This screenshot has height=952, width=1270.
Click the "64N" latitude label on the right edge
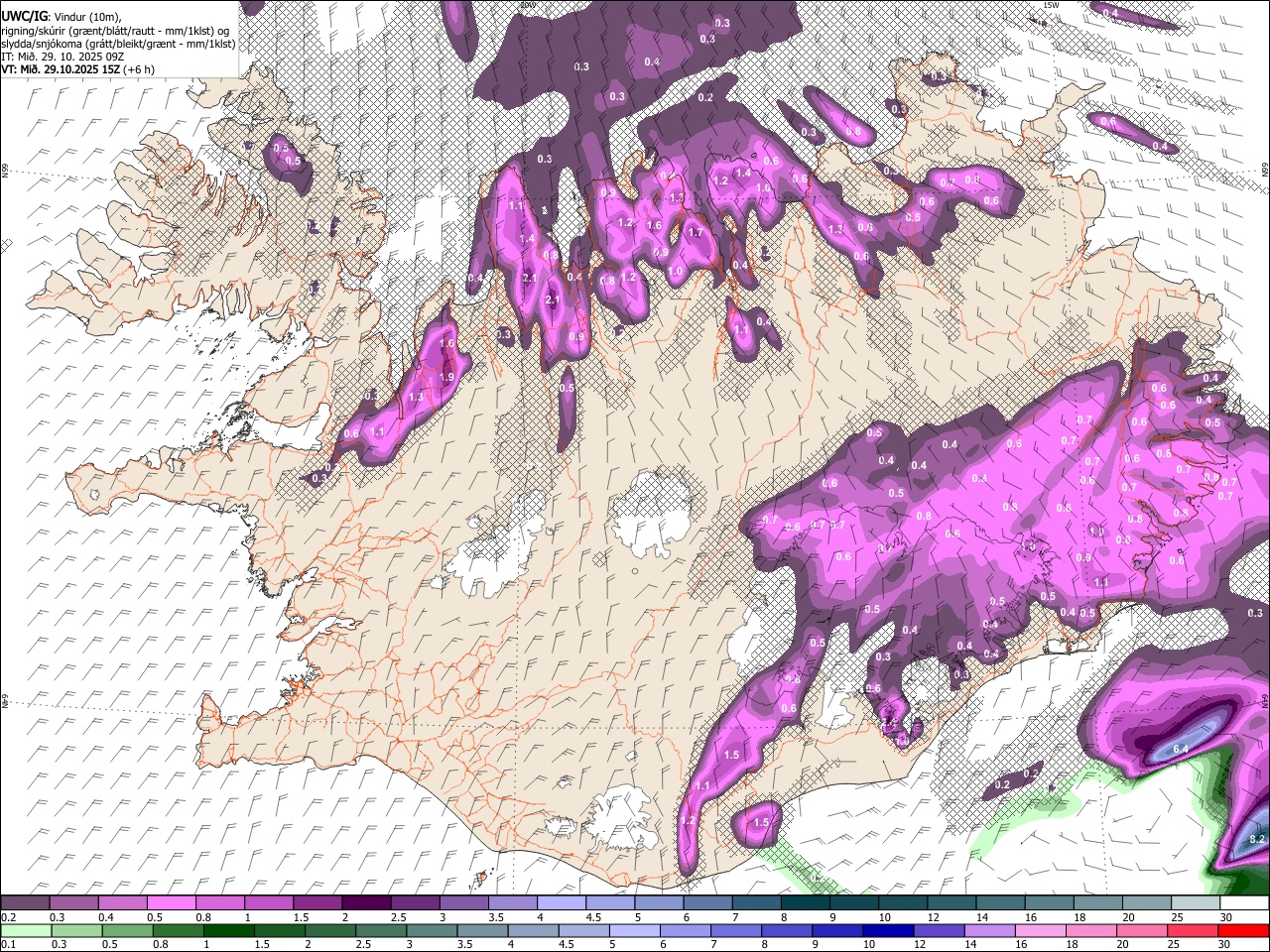click(1264, 702)
